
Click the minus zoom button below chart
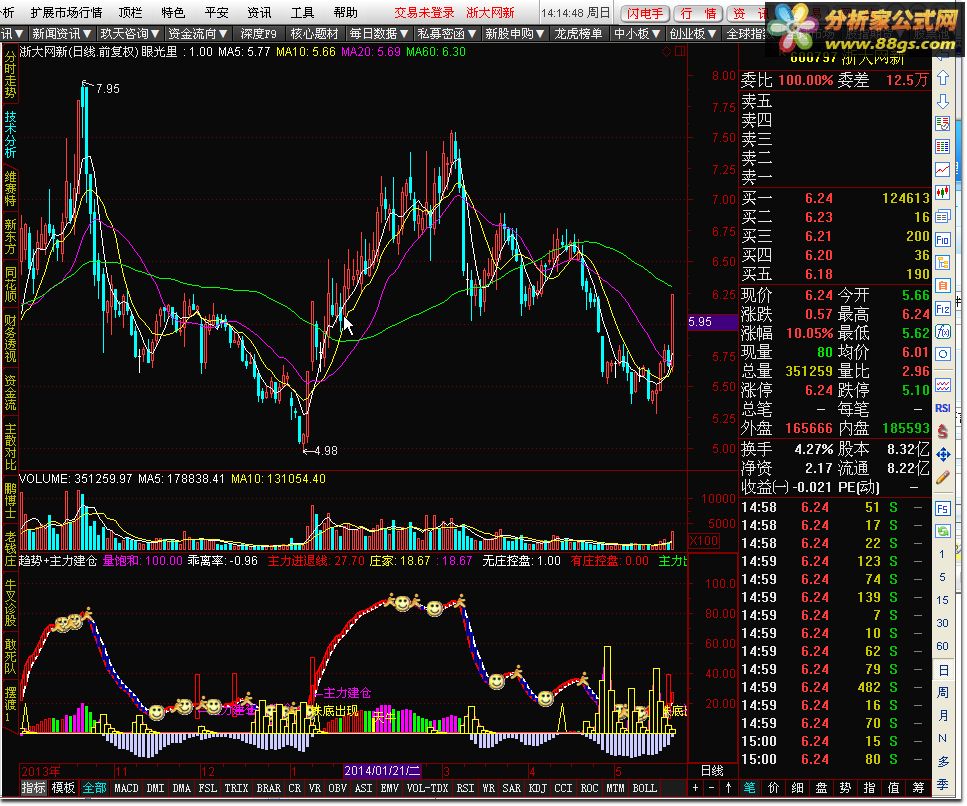coord(712,788)
